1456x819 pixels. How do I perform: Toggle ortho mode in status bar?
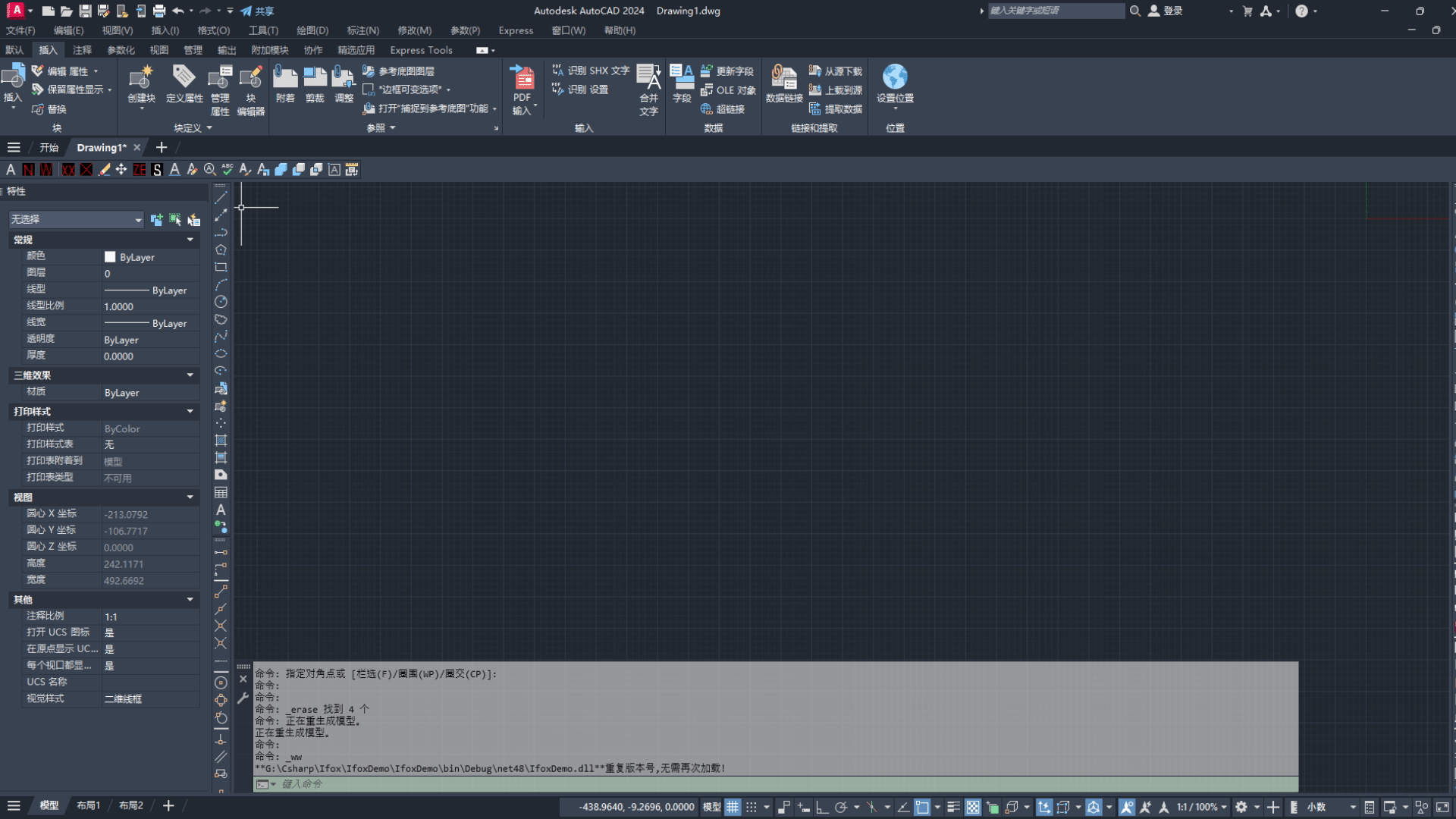pyautogui.click(x=822, y=807)
